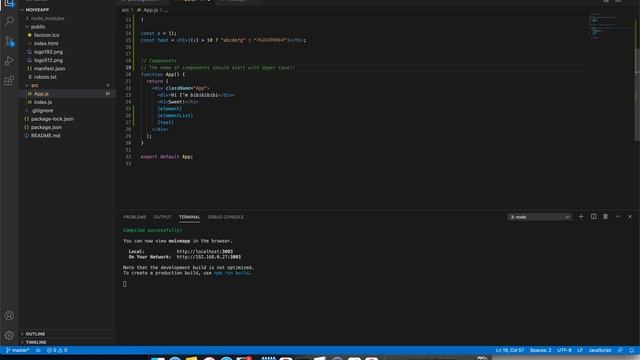This screenshot has width=640, height=360.
Task: Expand the node_modules folder
Action: pos(47,18)
